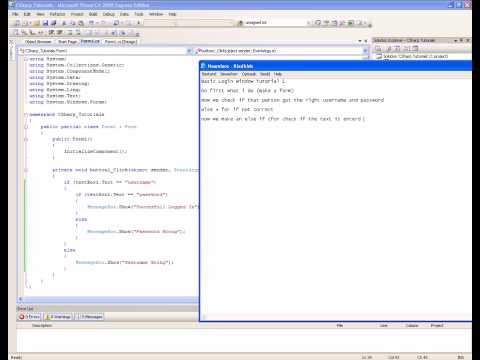Click the Cut icon in standard toolbar
This screenshot has height=360, width=480.
64,23
